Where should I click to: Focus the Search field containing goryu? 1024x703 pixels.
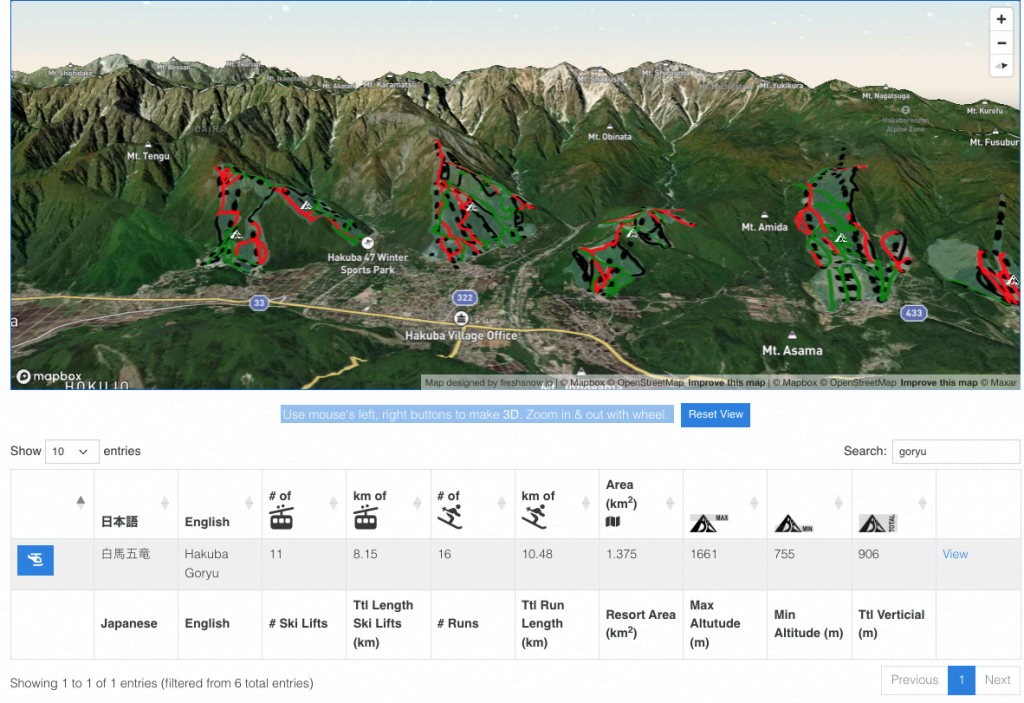click(955, 451)
